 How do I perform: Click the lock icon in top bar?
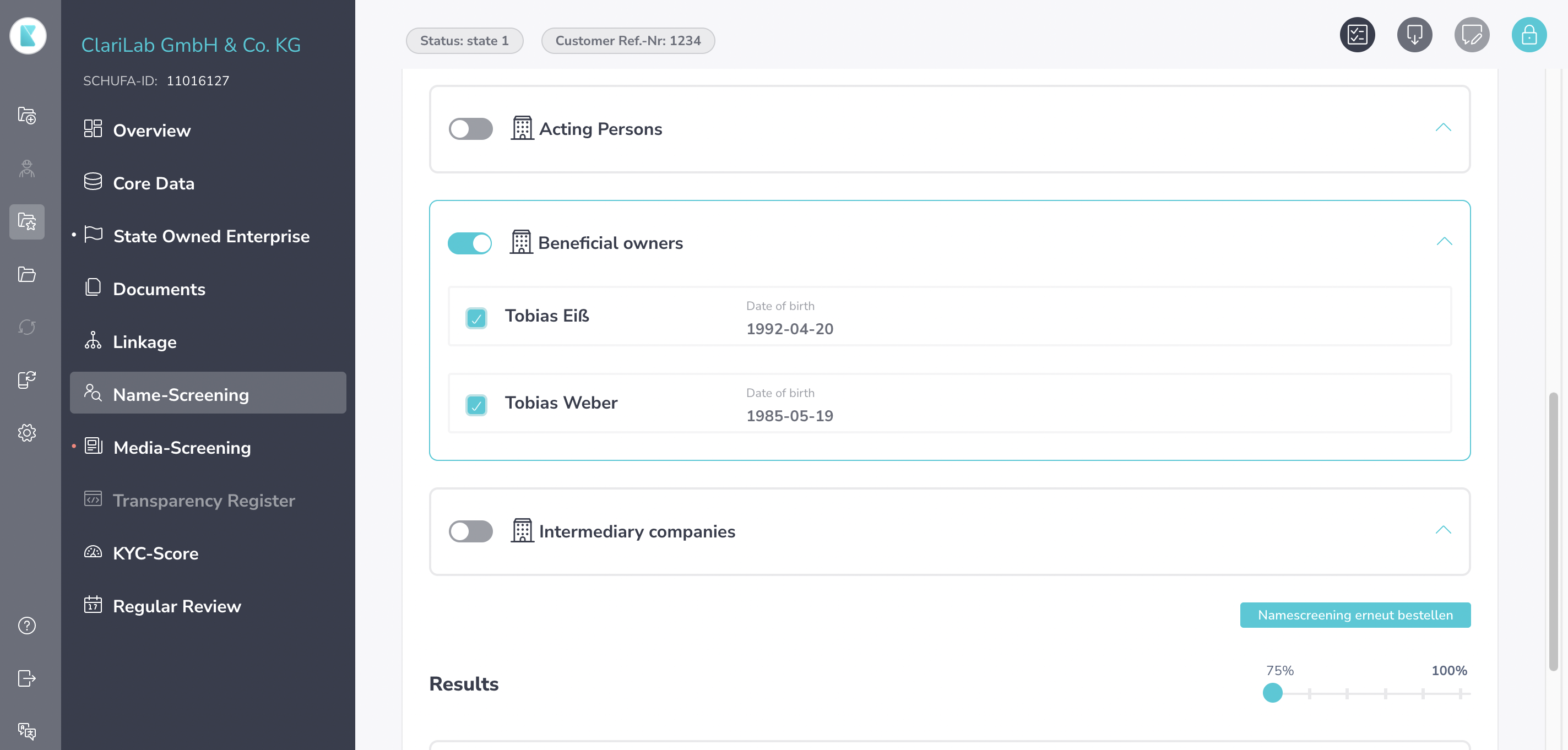(x=1528, y=35)
